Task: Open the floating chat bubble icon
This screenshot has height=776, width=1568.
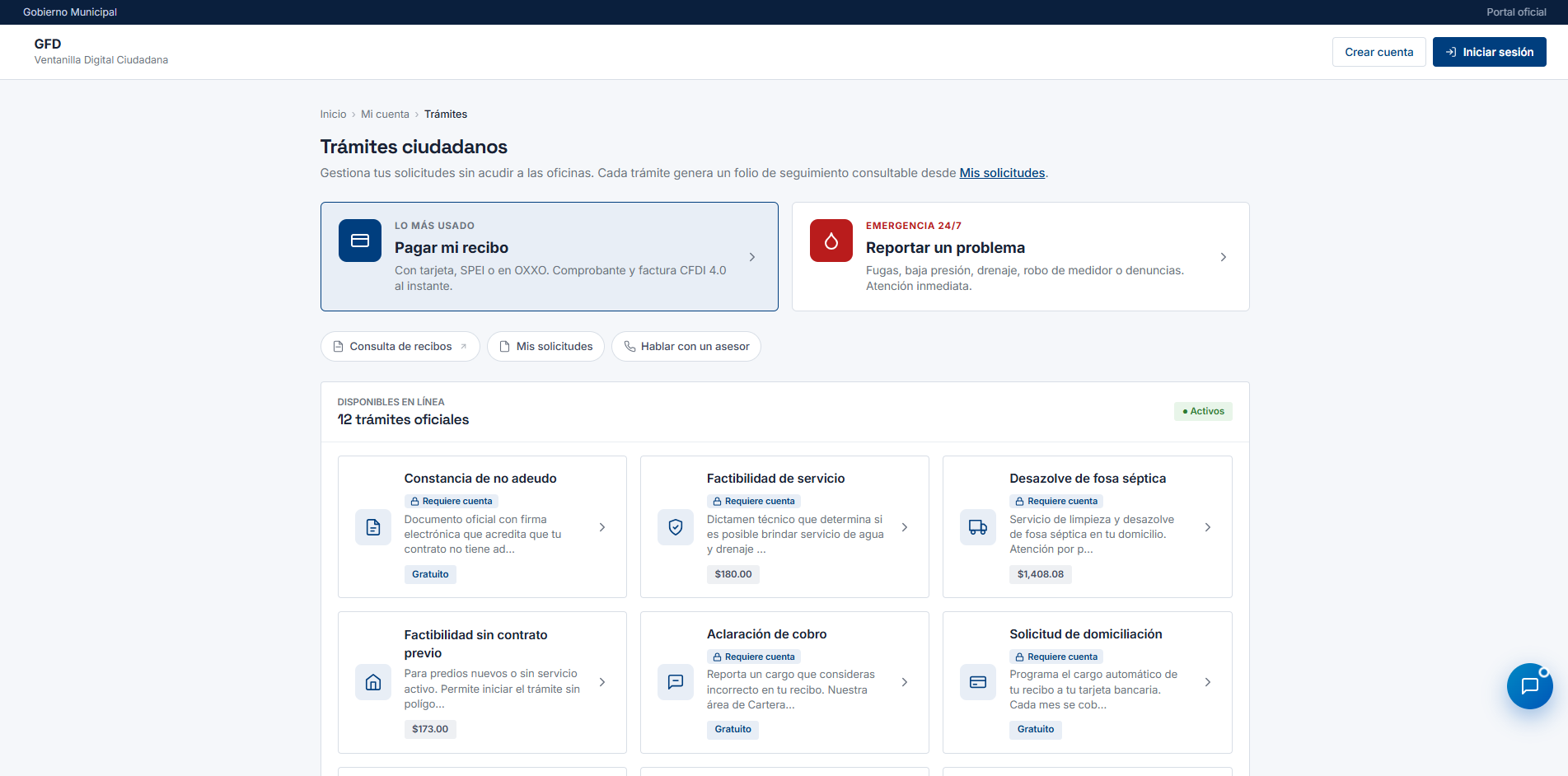Action: (x=1529, y=685)
